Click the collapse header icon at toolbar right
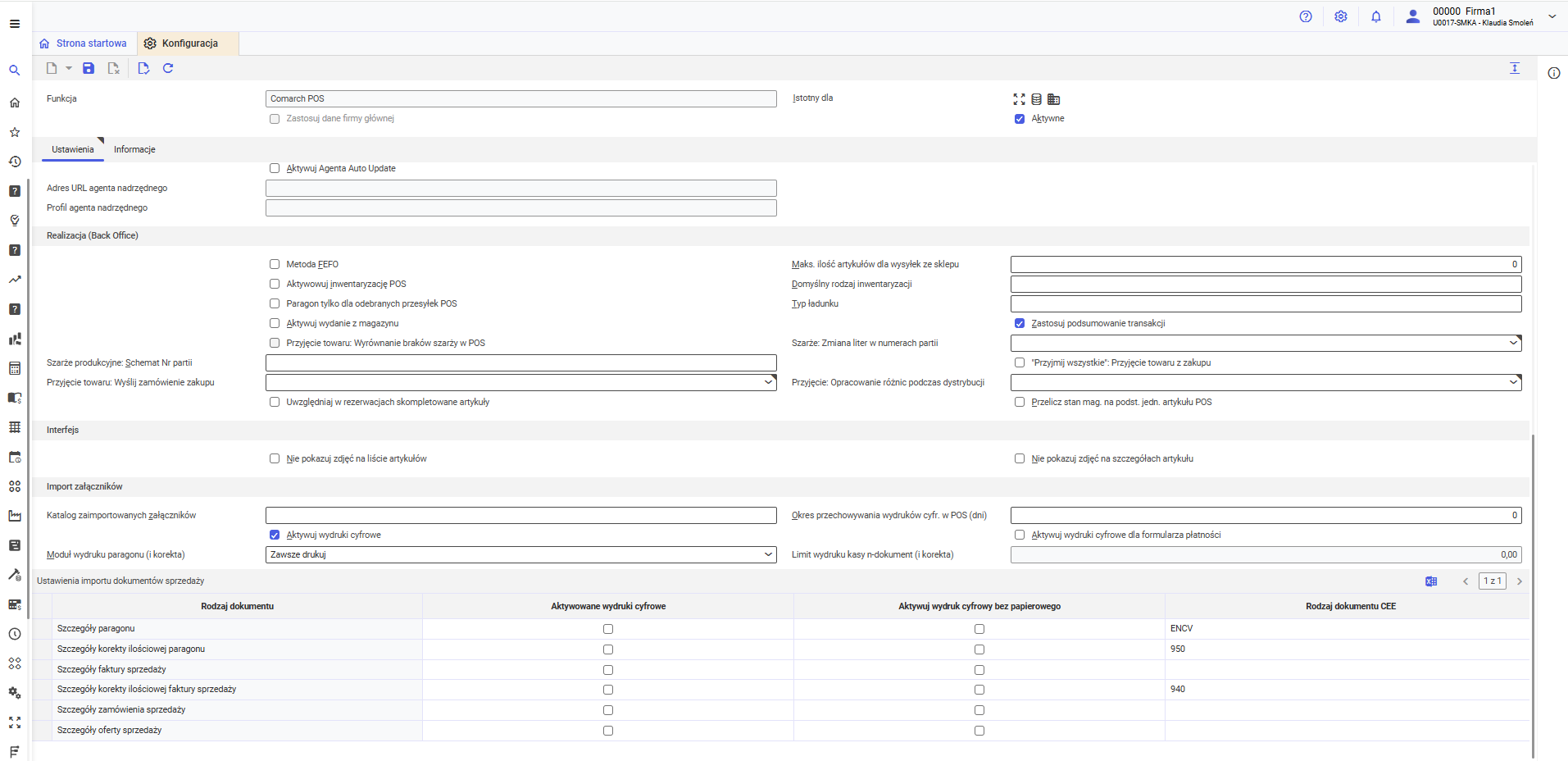Screen dimensions: 1568x761 (x=1515, y=68)
